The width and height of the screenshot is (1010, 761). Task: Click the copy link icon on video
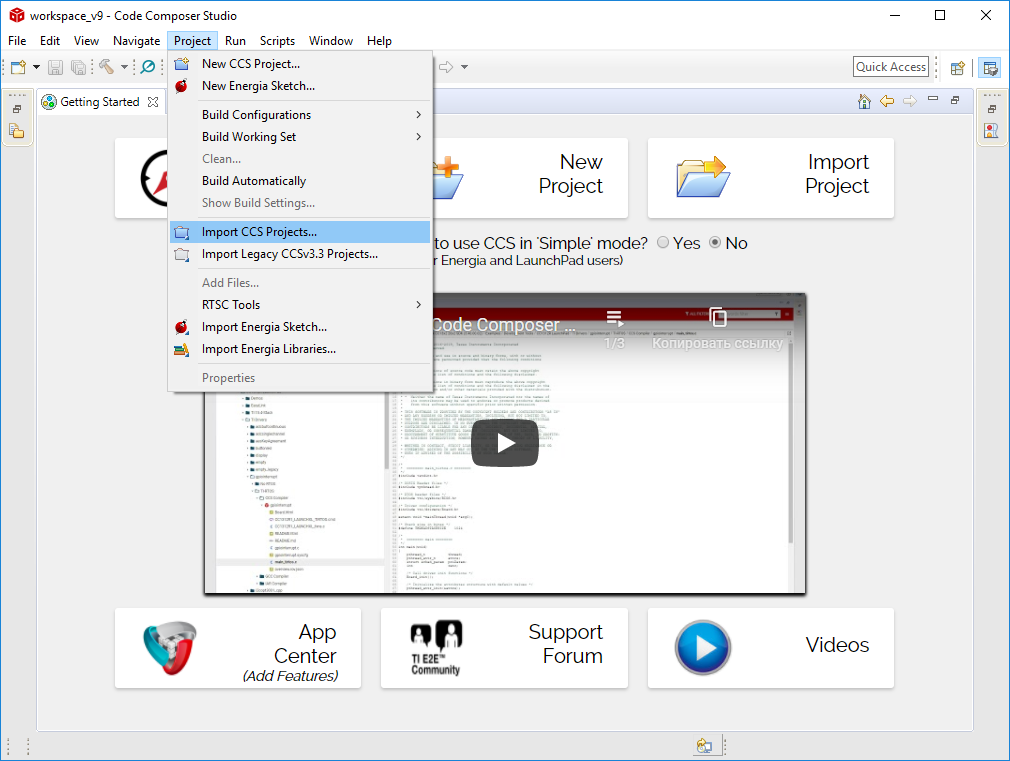[718, 317]
